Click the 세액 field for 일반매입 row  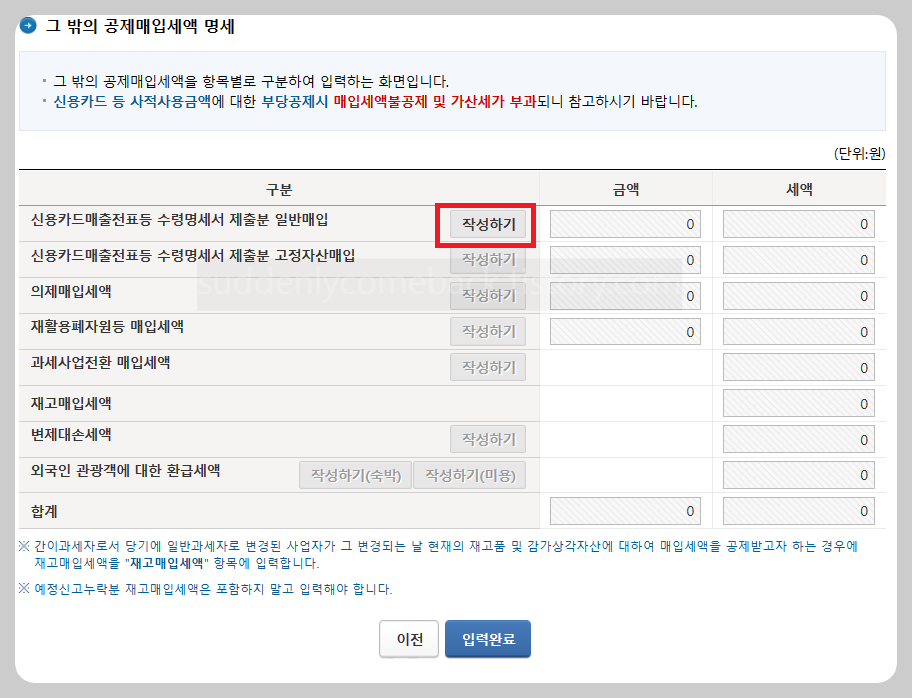(798, 223)
